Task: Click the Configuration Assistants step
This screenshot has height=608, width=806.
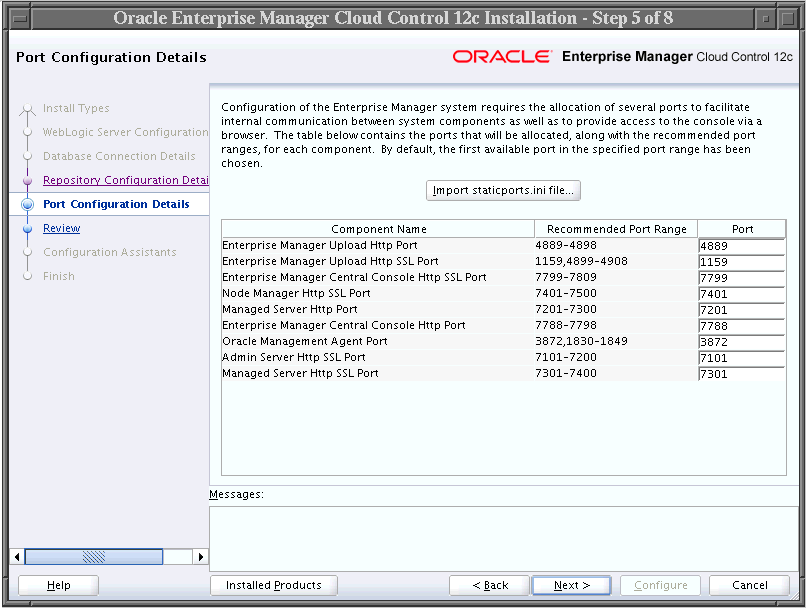Action: [109, 252]
